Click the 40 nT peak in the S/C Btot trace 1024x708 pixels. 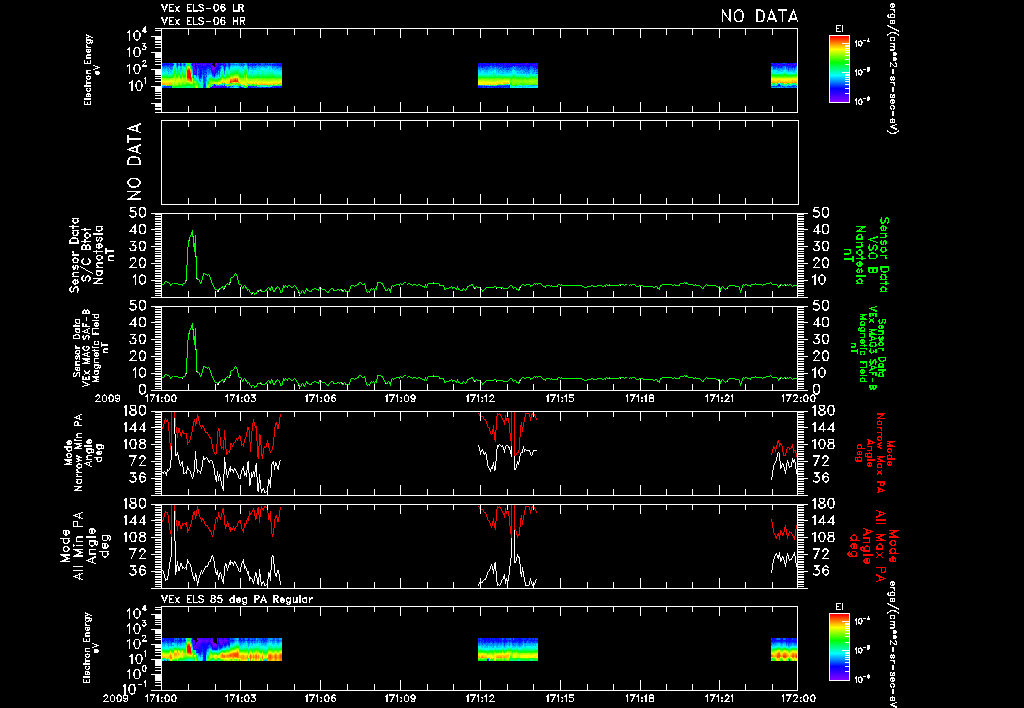192,232
